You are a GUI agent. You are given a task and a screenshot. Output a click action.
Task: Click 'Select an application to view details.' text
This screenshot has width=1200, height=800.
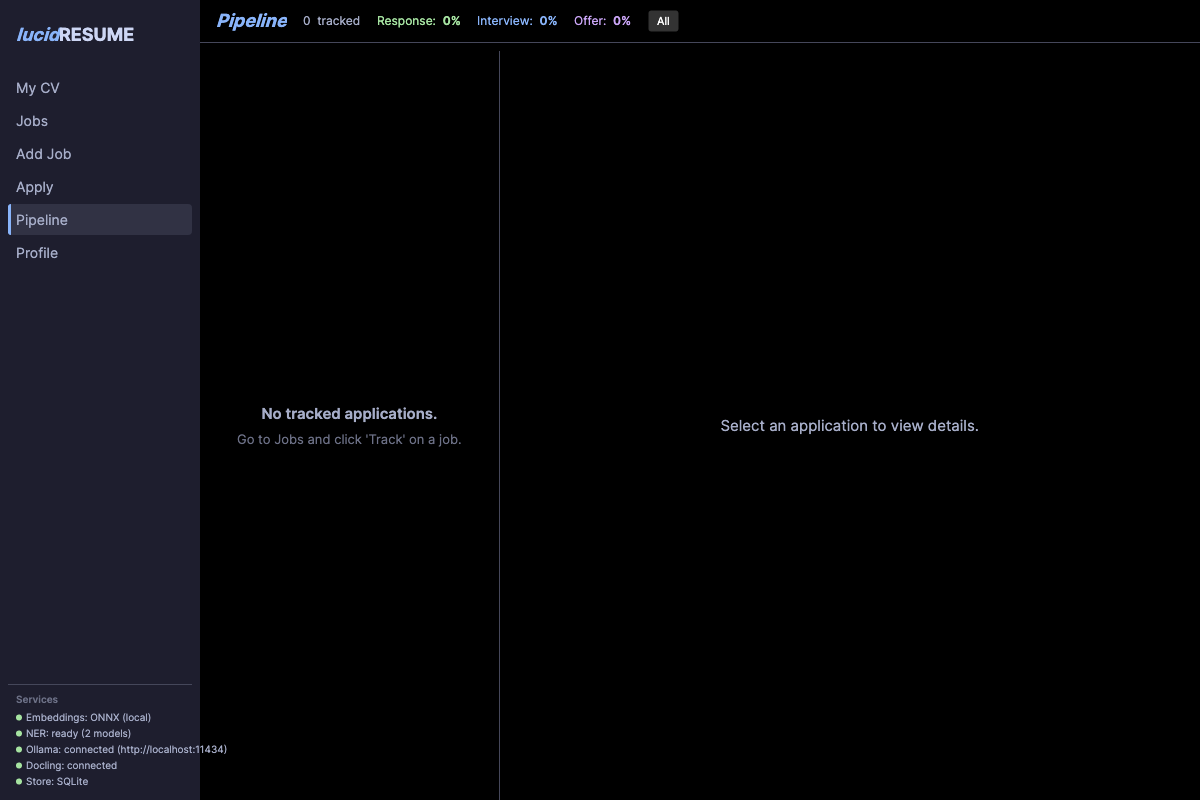[849, 426]
